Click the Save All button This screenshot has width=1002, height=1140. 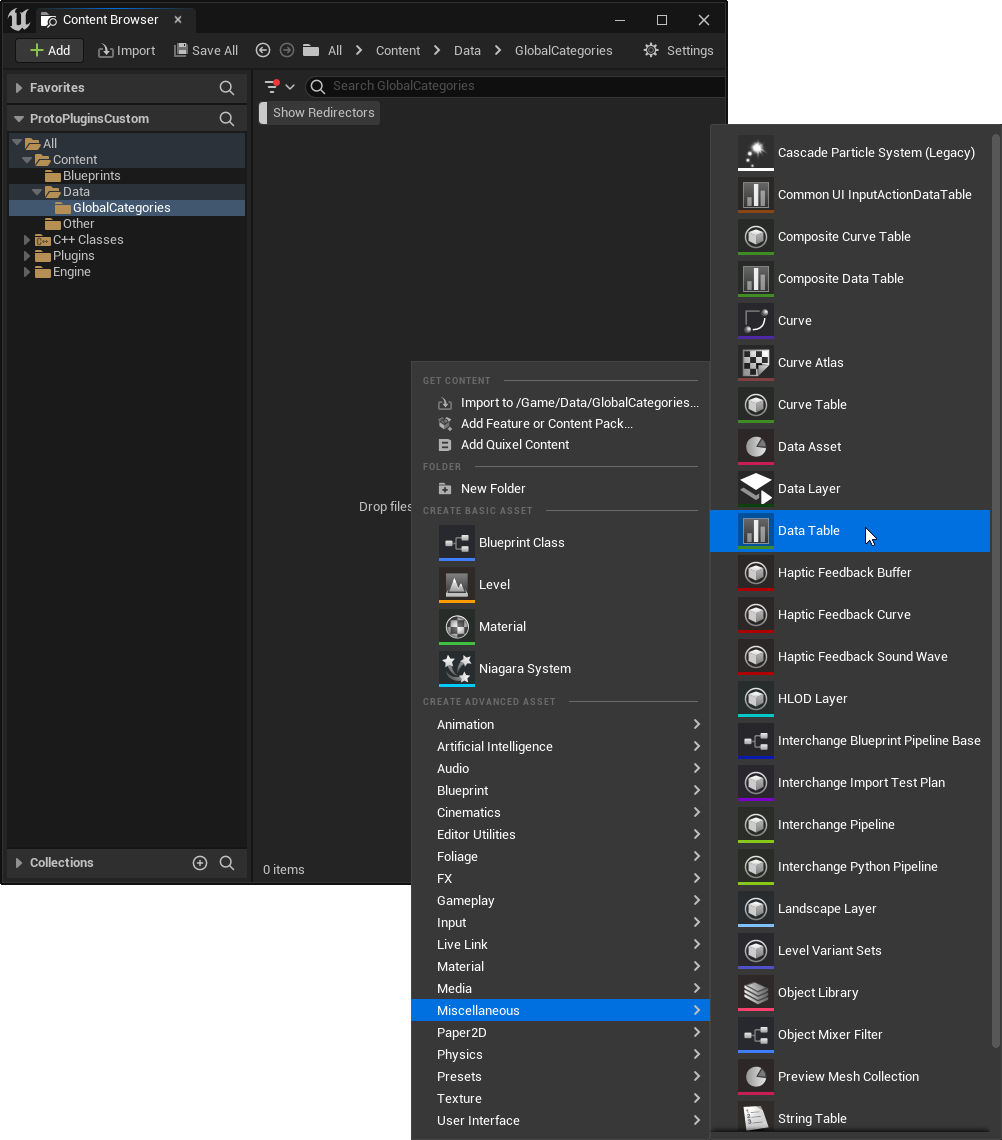[206, 50]
